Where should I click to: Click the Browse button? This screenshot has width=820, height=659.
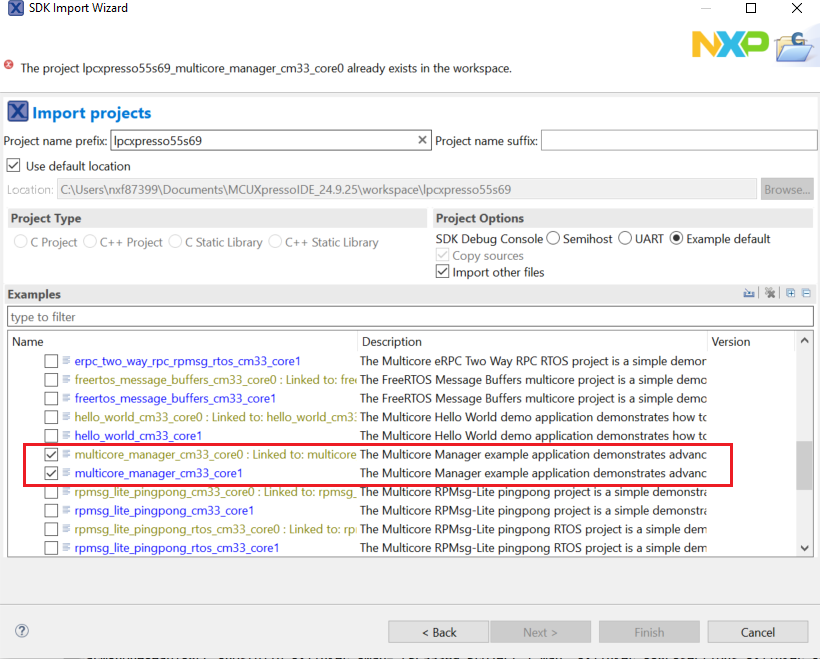787,189
